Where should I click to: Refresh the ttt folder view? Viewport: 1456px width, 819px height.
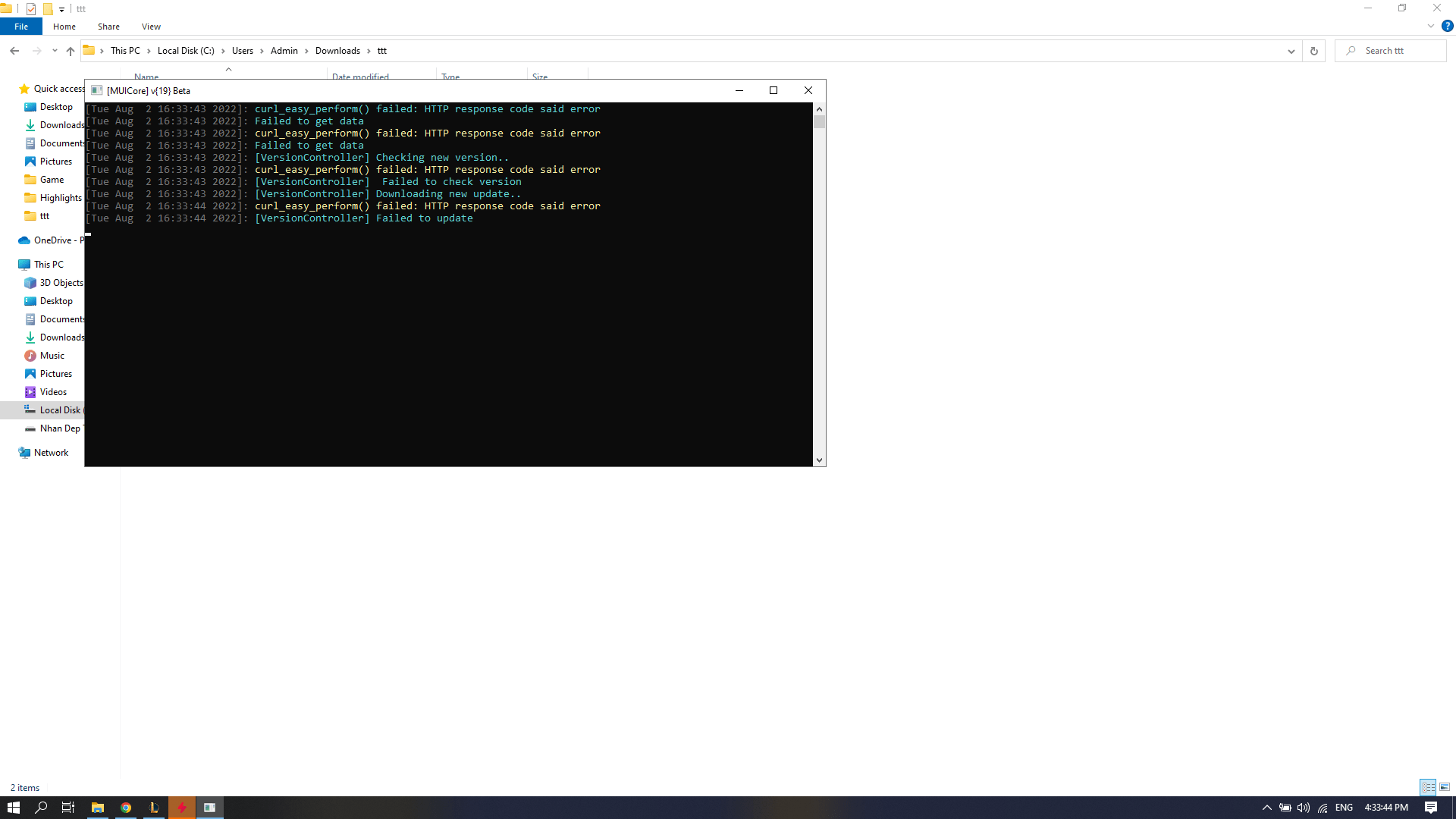1314,51
